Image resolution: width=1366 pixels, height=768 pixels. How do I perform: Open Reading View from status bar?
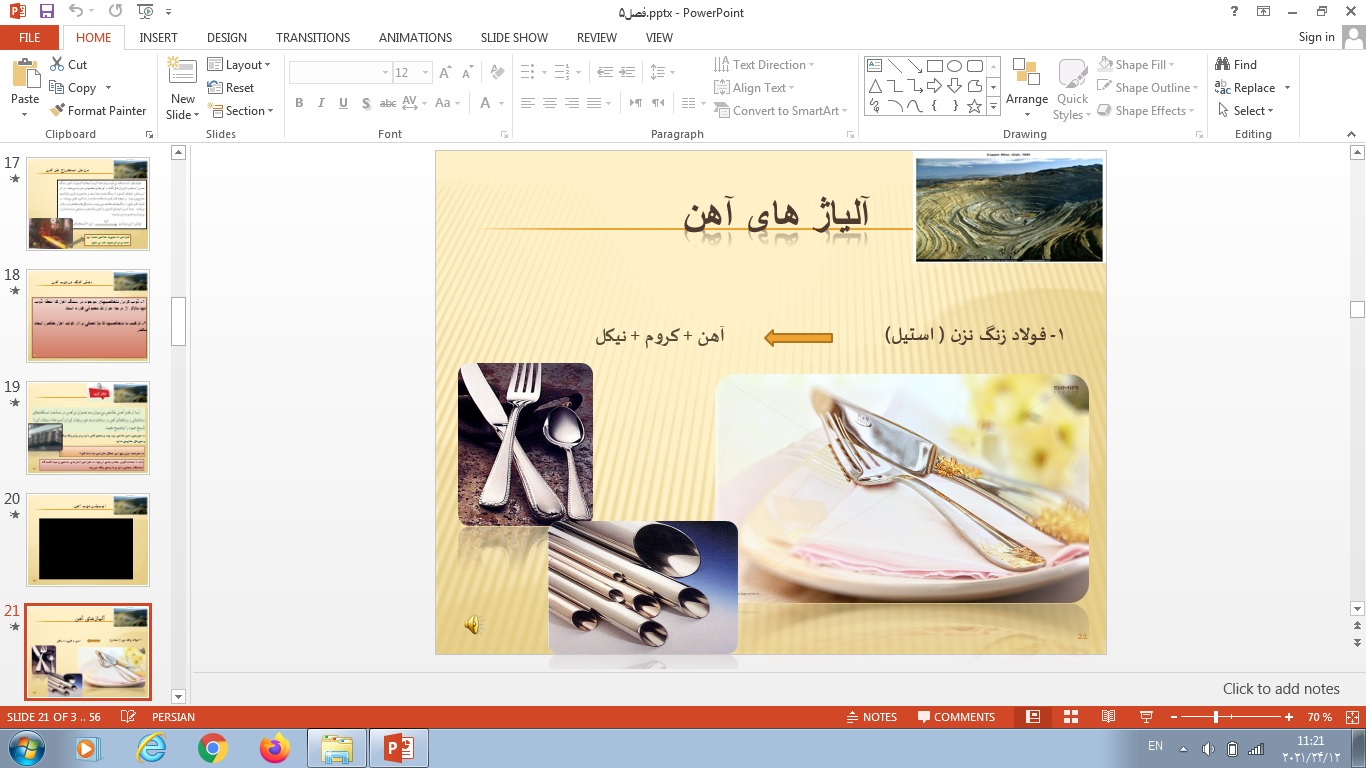pyautogui.click(x=1108, y=717)
